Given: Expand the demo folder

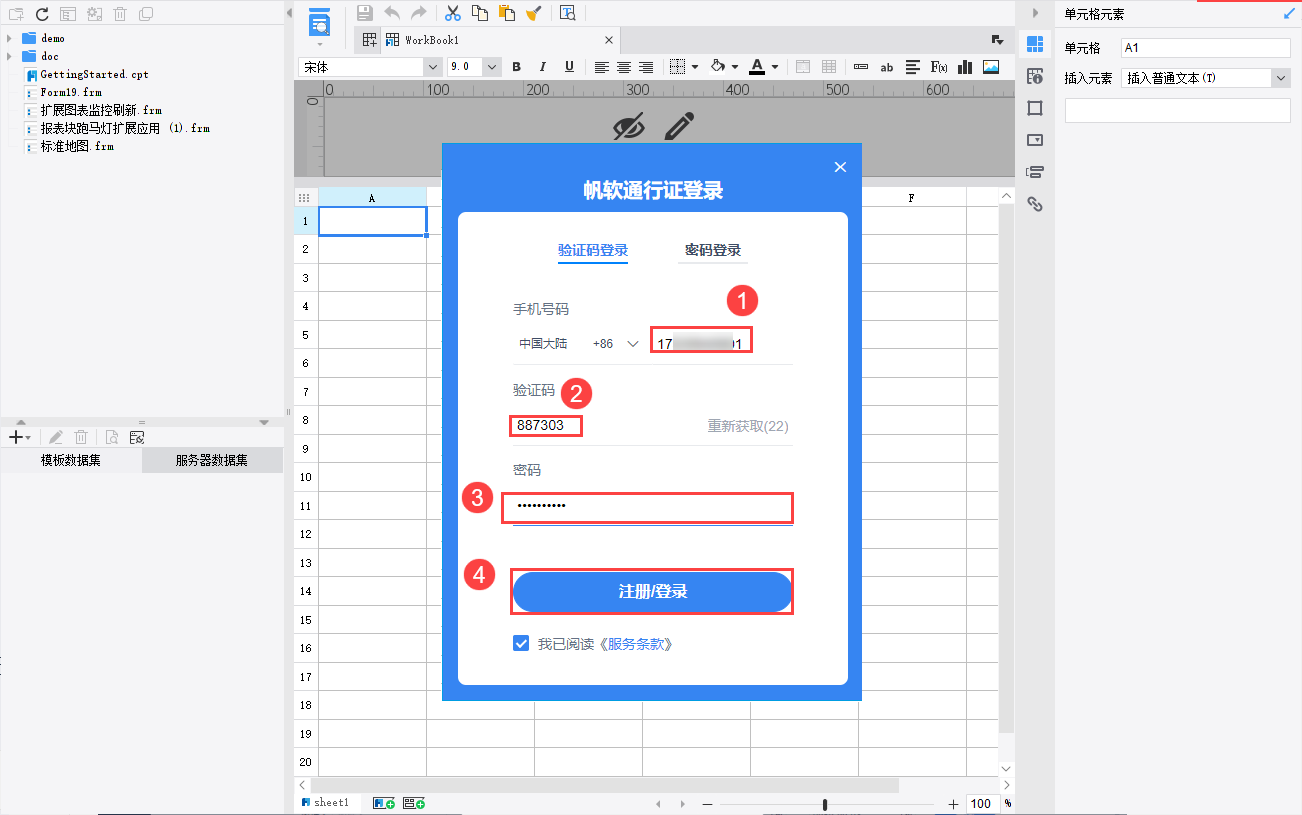Looking at the screenshot, I should point(9,38).
